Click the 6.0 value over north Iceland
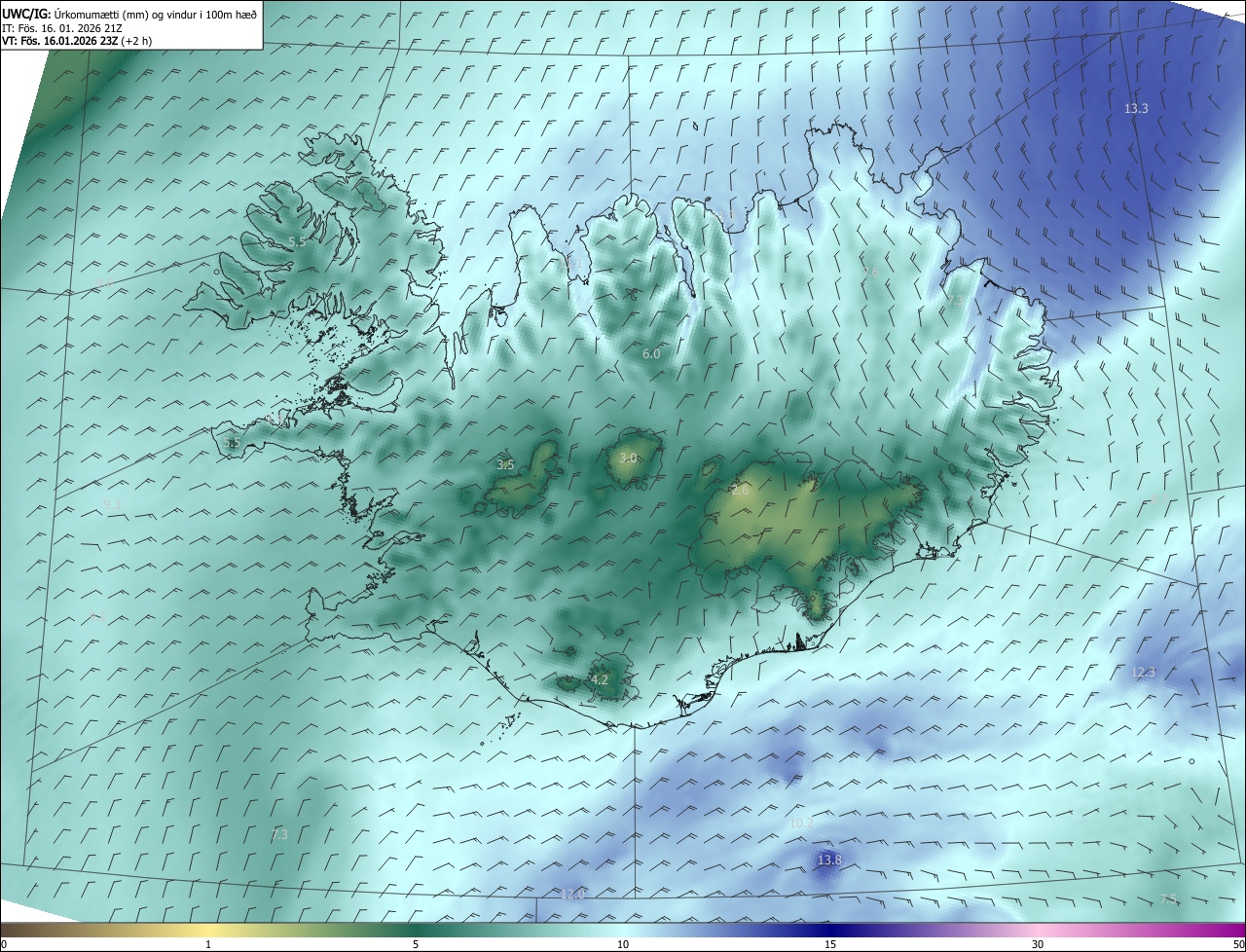 click(x=651, y=354)
